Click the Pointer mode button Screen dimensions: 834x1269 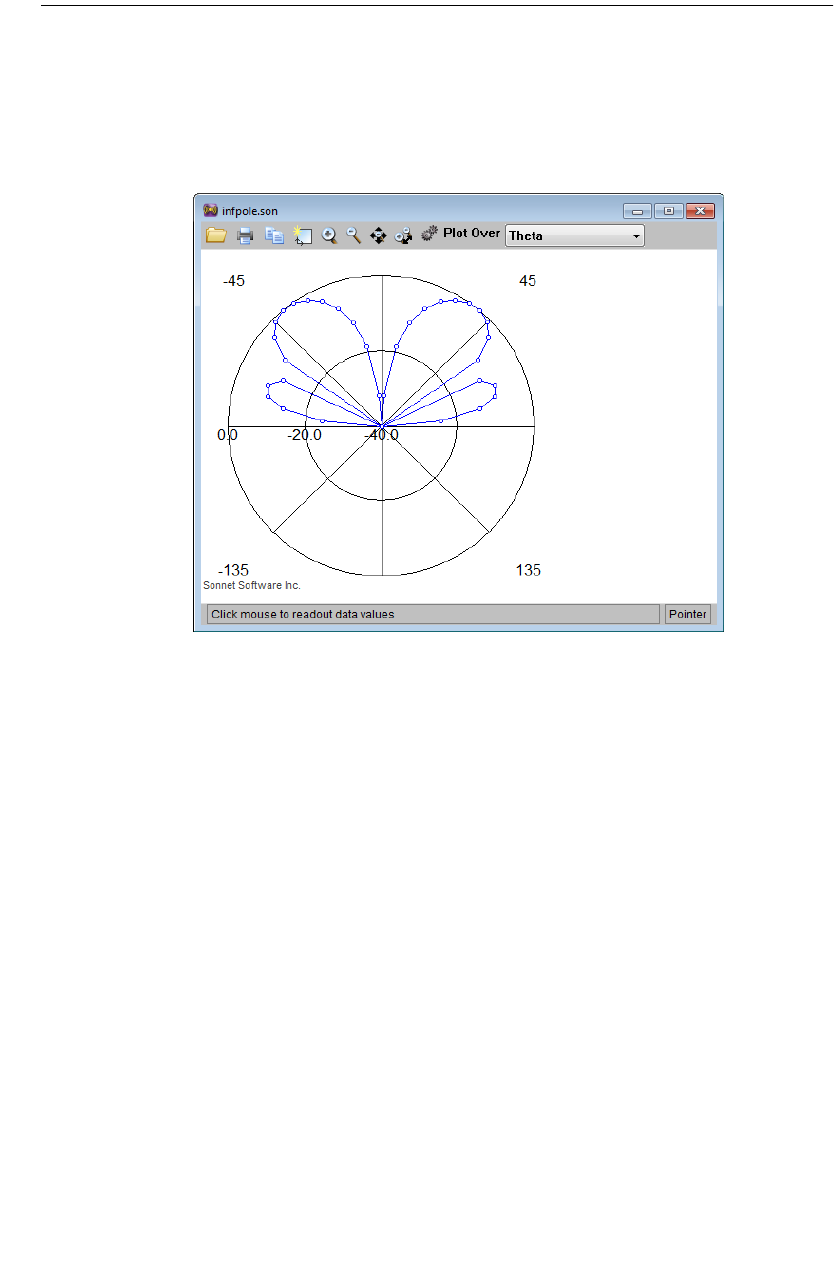(688, 614)
